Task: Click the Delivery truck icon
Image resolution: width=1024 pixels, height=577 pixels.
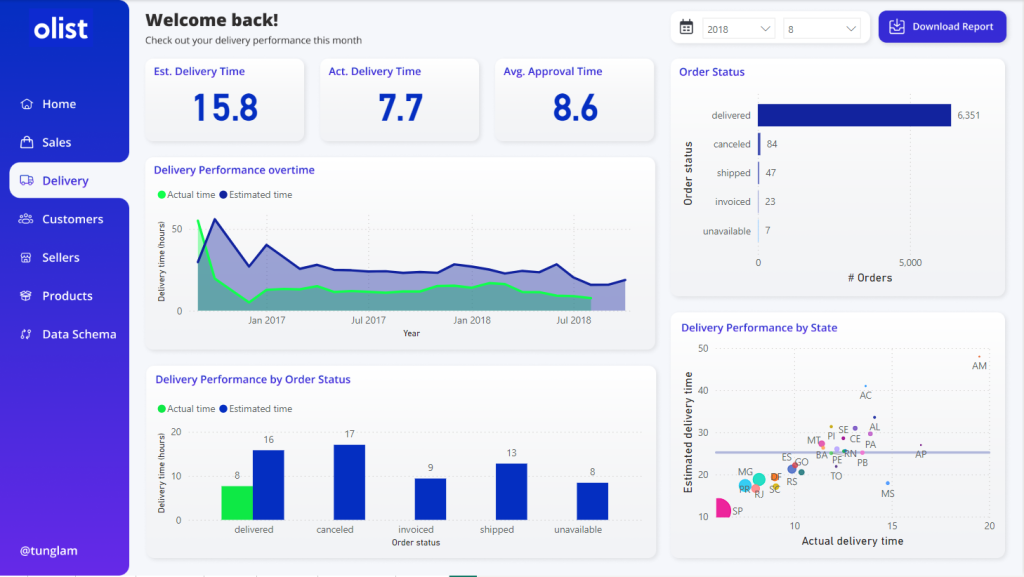Action: tap(26, 181)
